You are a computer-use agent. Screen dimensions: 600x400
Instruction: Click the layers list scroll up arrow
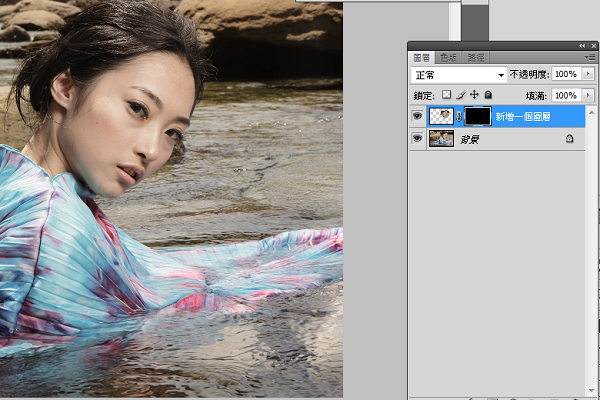click(592, 113)
